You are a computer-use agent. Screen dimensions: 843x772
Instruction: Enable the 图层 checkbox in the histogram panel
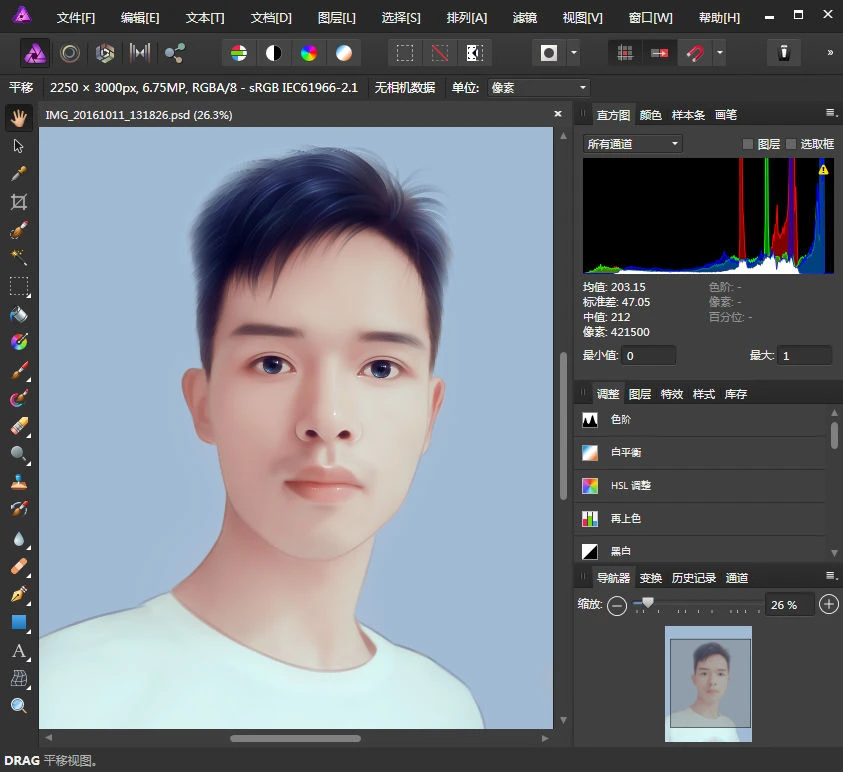748,144
